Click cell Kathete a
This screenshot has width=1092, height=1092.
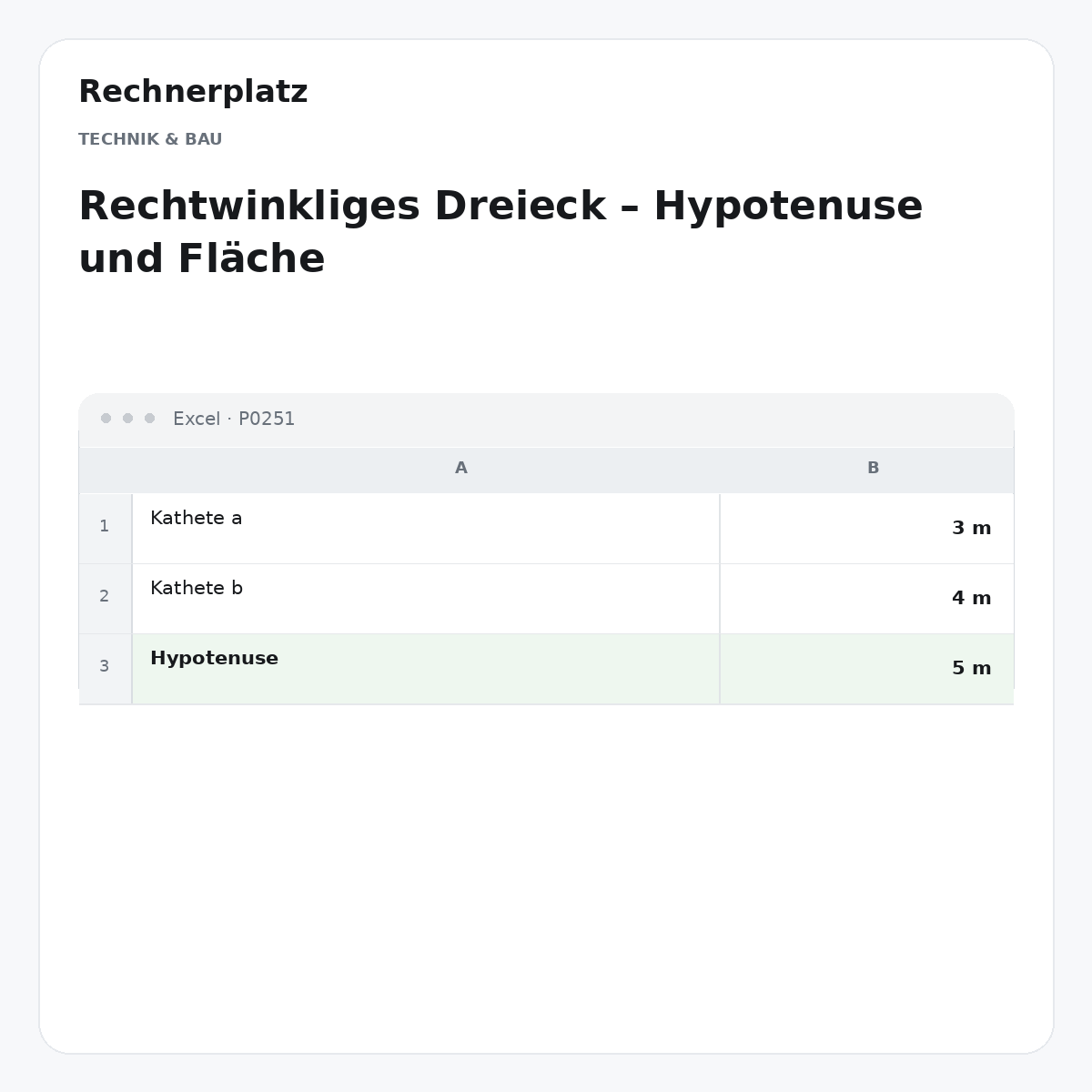(x=426, y=529)
